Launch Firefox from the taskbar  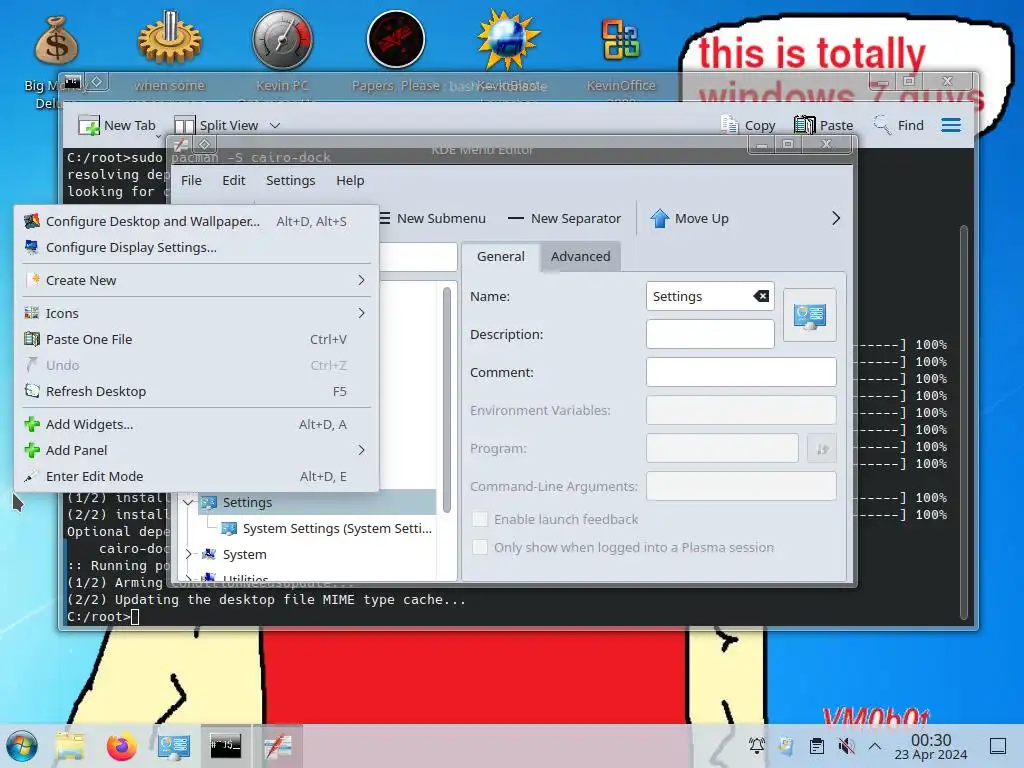tap(121, 746)
